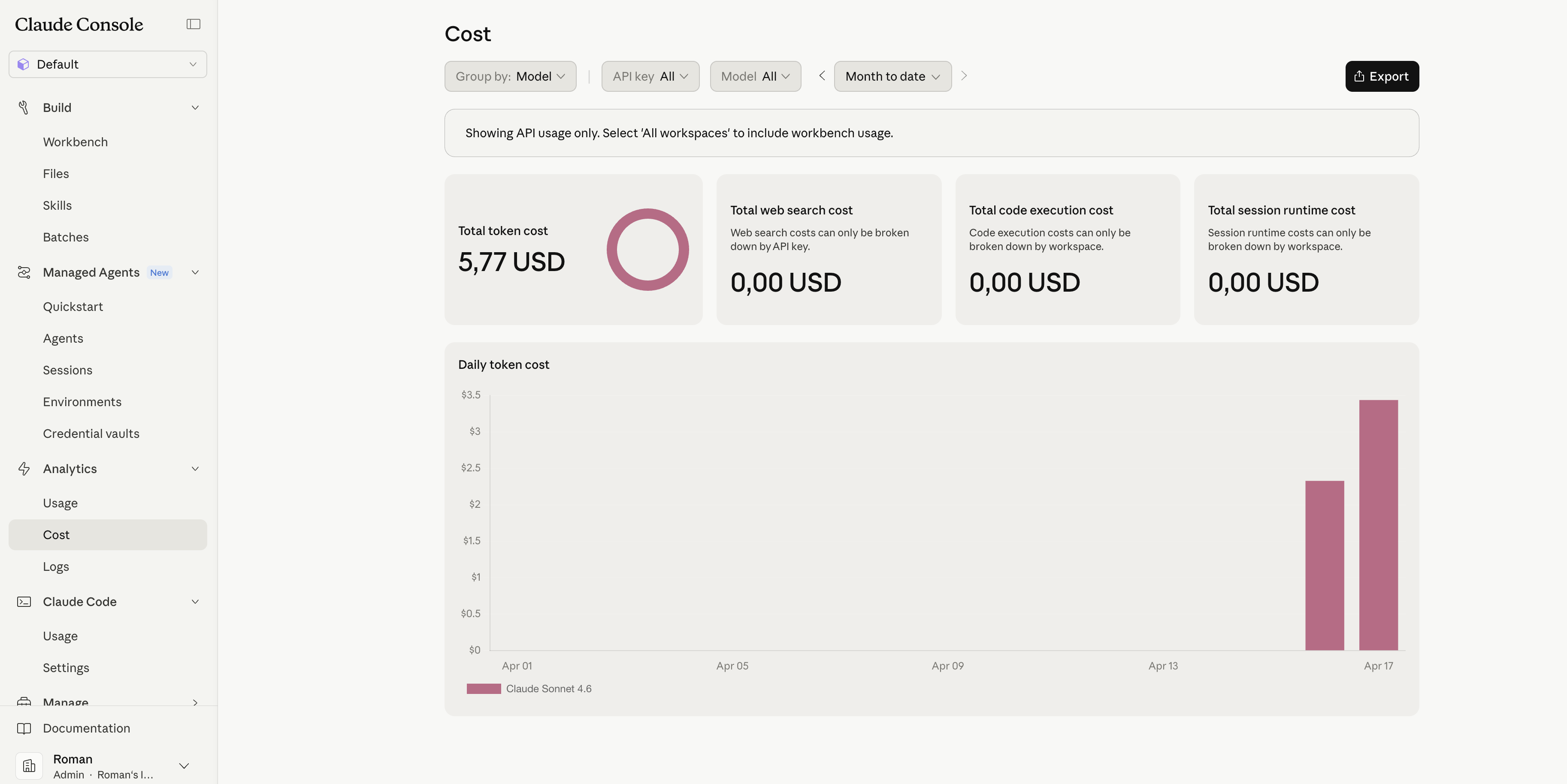Collapse the Build section chevron

[x=195, y=108]
